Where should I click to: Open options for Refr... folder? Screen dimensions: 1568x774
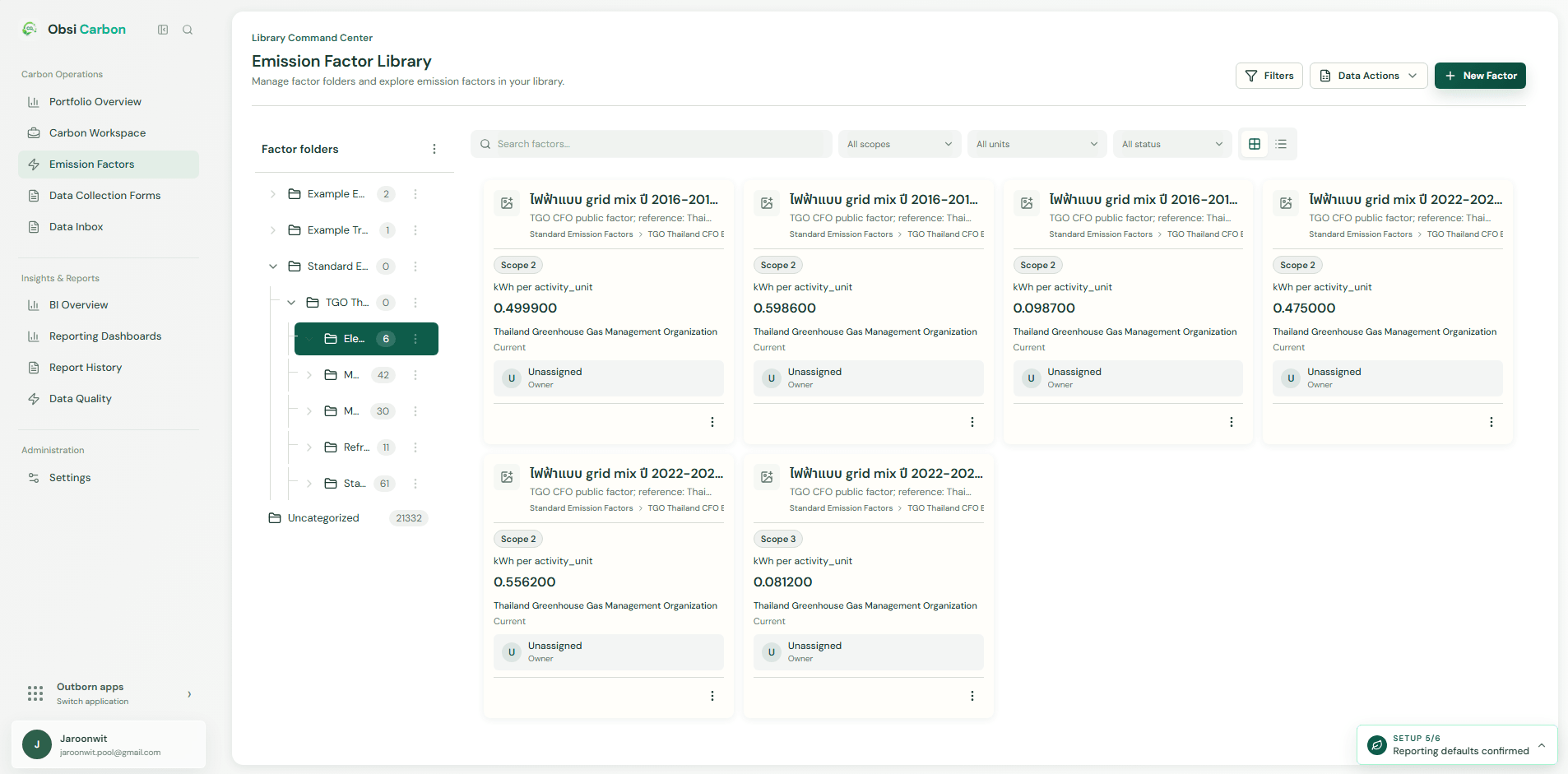click(x=415, y=447)
